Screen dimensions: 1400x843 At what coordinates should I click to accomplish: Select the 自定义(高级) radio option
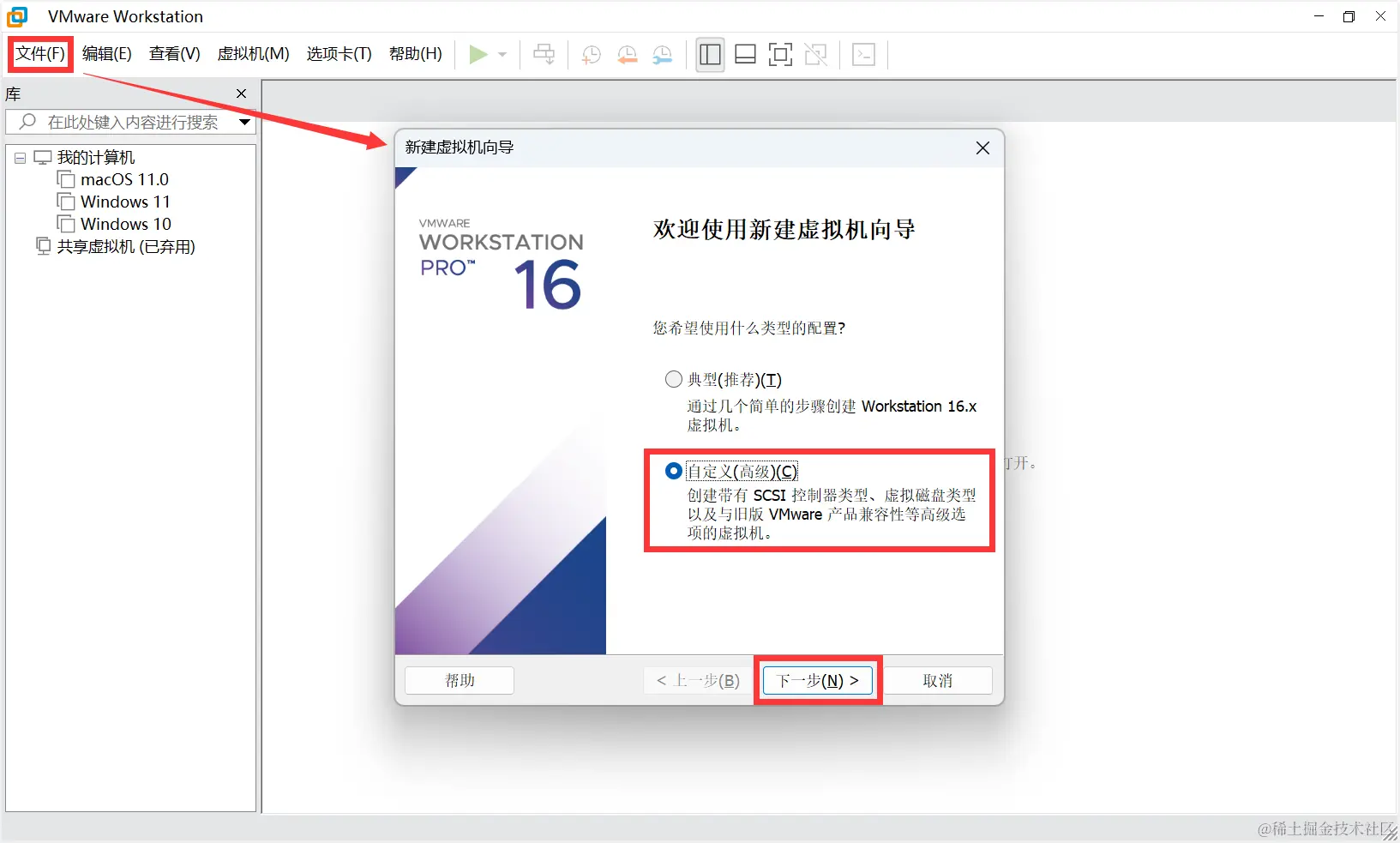[674, 471]
